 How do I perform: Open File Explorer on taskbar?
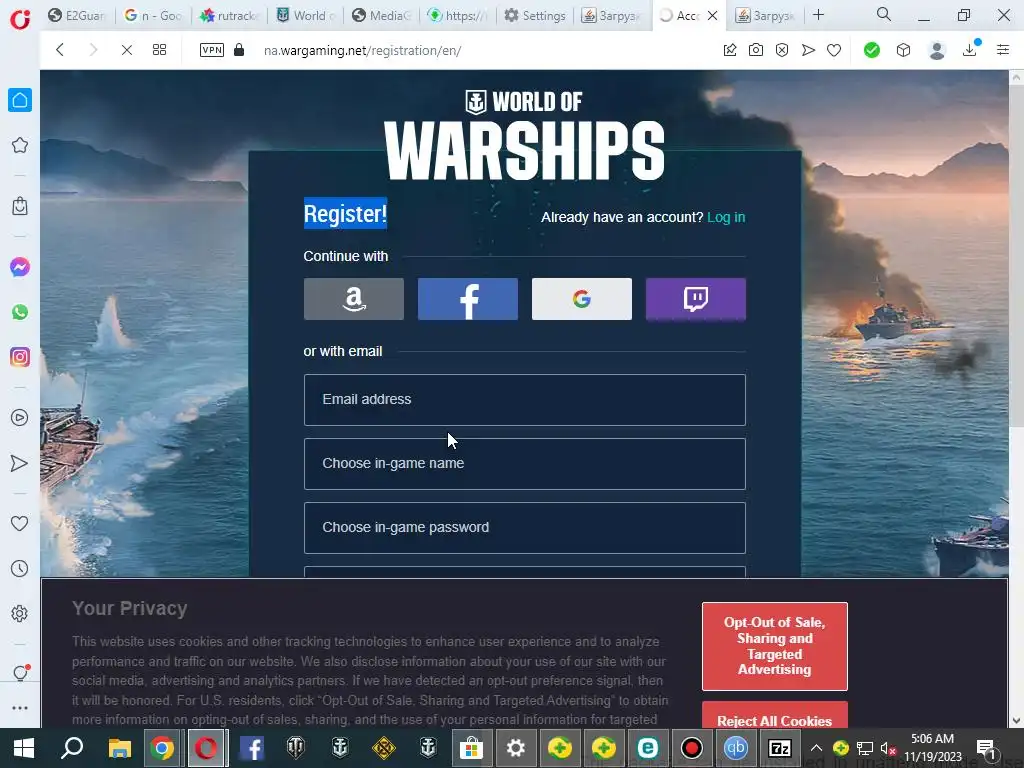pos(120,748)
